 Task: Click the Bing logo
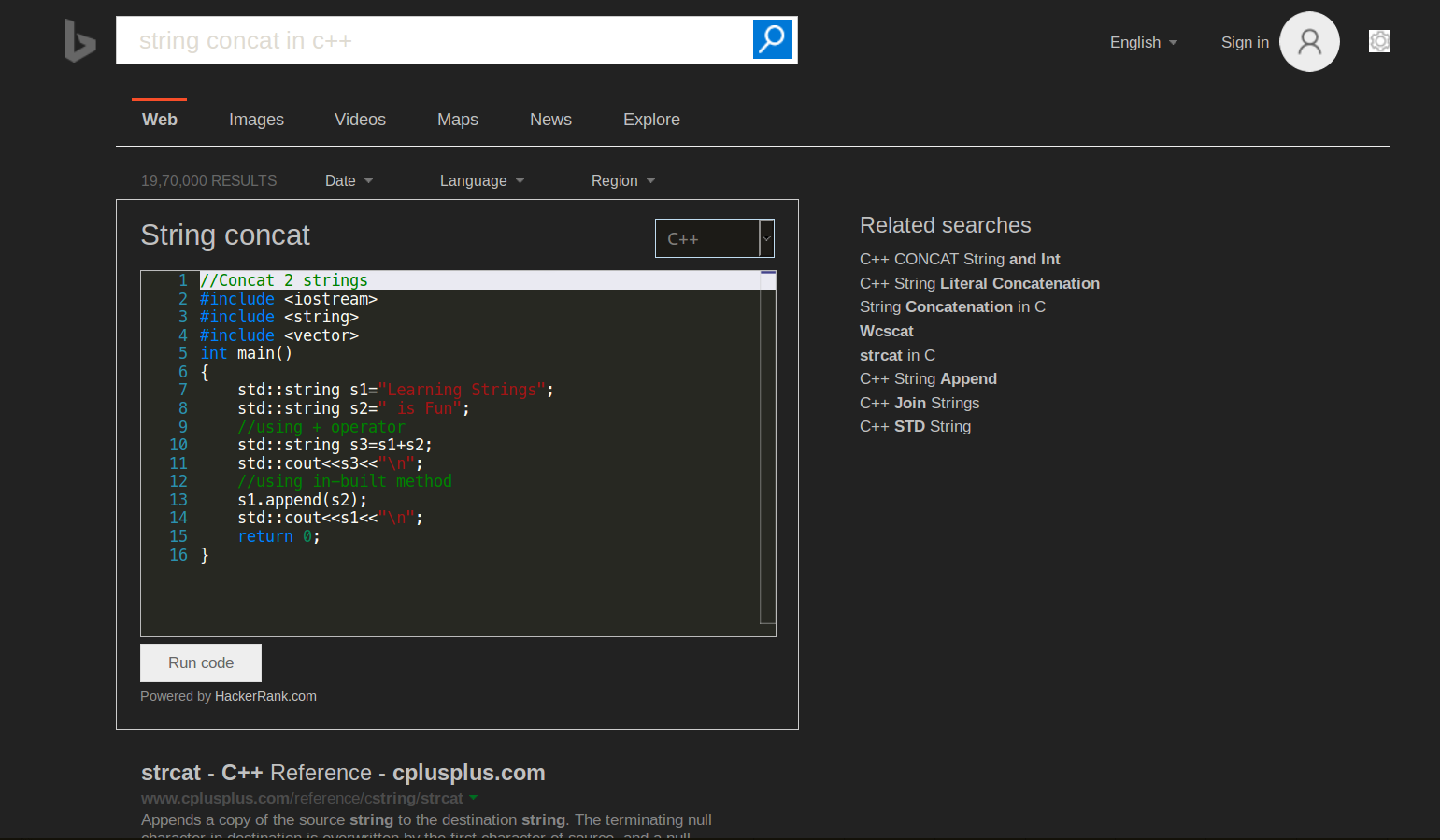pos(80,41)
